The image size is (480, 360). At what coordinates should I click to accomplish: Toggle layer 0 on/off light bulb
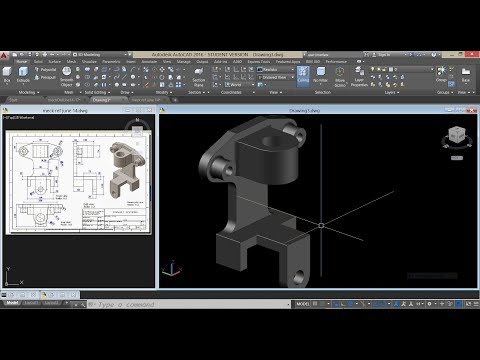click(x=372, y=69)
